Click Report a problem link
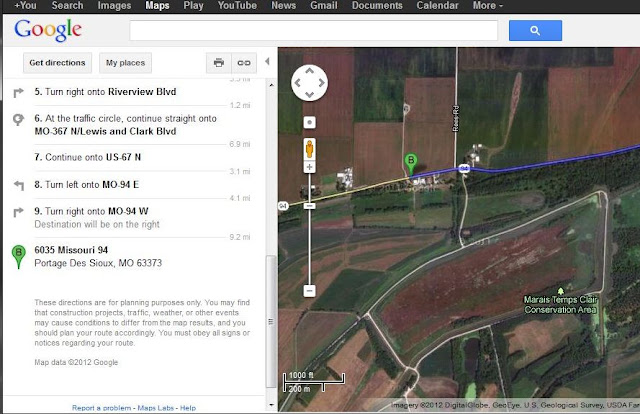Image resolution: width=640 pixels, height=414 pixels. (102, 407)
